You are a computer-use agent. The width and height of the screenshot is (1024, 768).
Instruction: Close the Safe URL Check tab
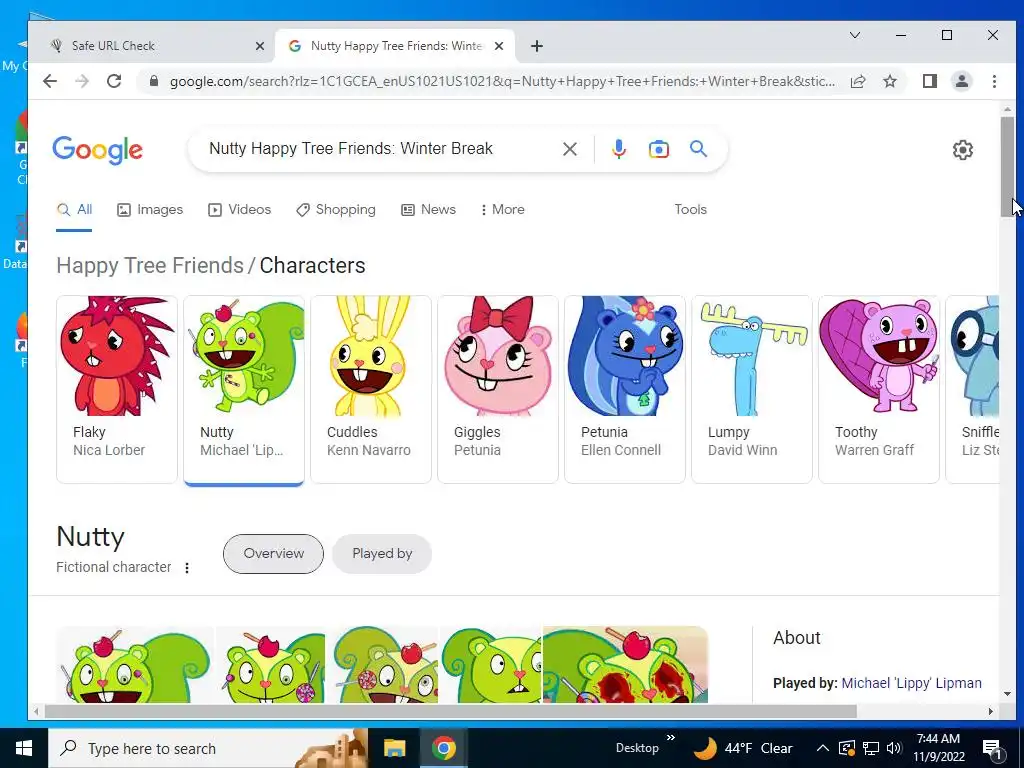[x=259, y=46]
